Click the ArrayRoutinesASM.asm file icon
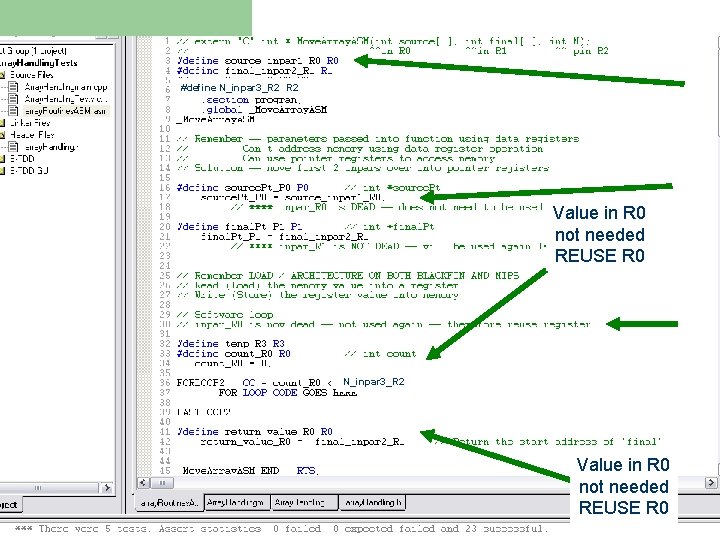Image resolution: width=720 pixels, height=540 pixels. pyautogui.click(x=14, y=111)
